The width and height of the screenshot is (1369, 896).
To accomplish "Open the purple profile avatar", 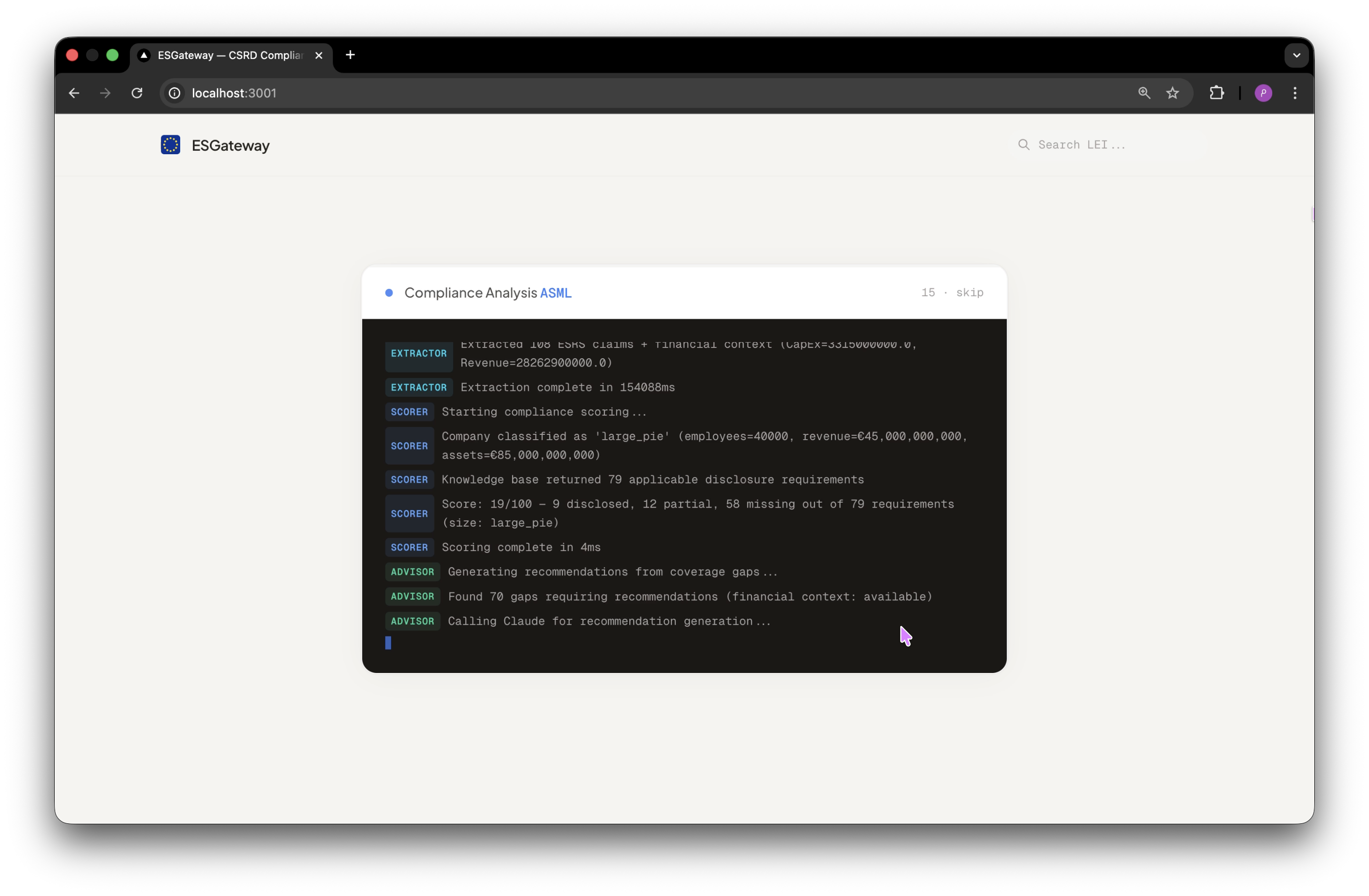I will pyautogui.click(x=1263, y=93).
